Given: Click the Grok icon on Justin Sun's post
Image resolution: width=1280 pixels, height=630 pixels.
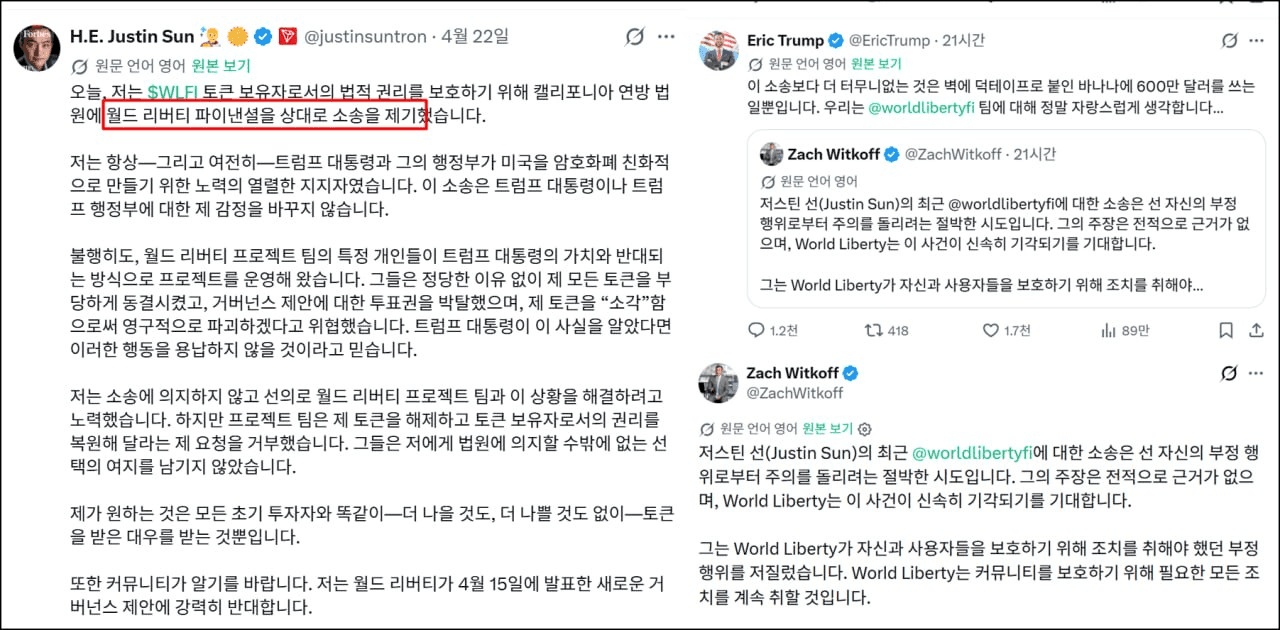Looking at the screenshot, I should coord(633,38).
